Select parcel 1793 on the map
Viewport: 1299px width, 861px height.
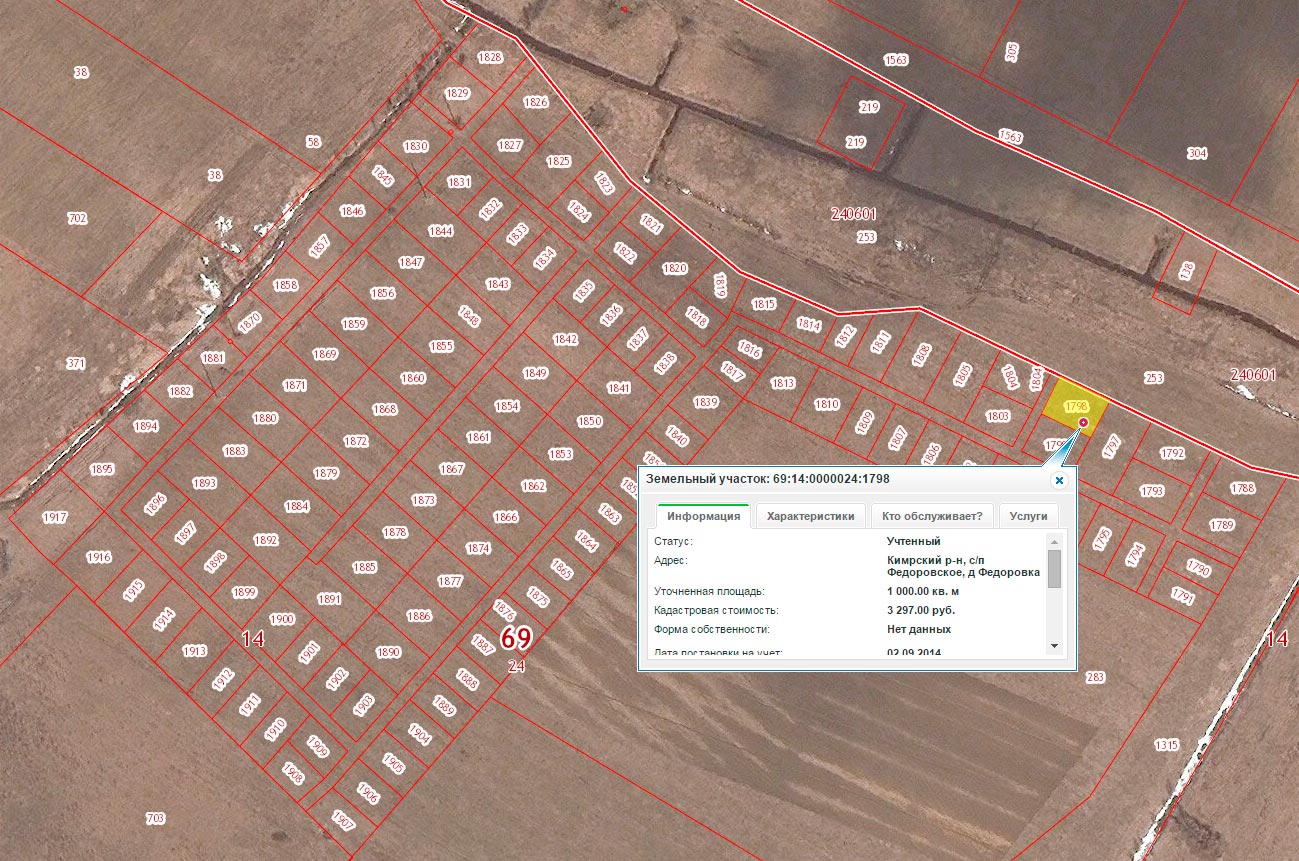1152,491
